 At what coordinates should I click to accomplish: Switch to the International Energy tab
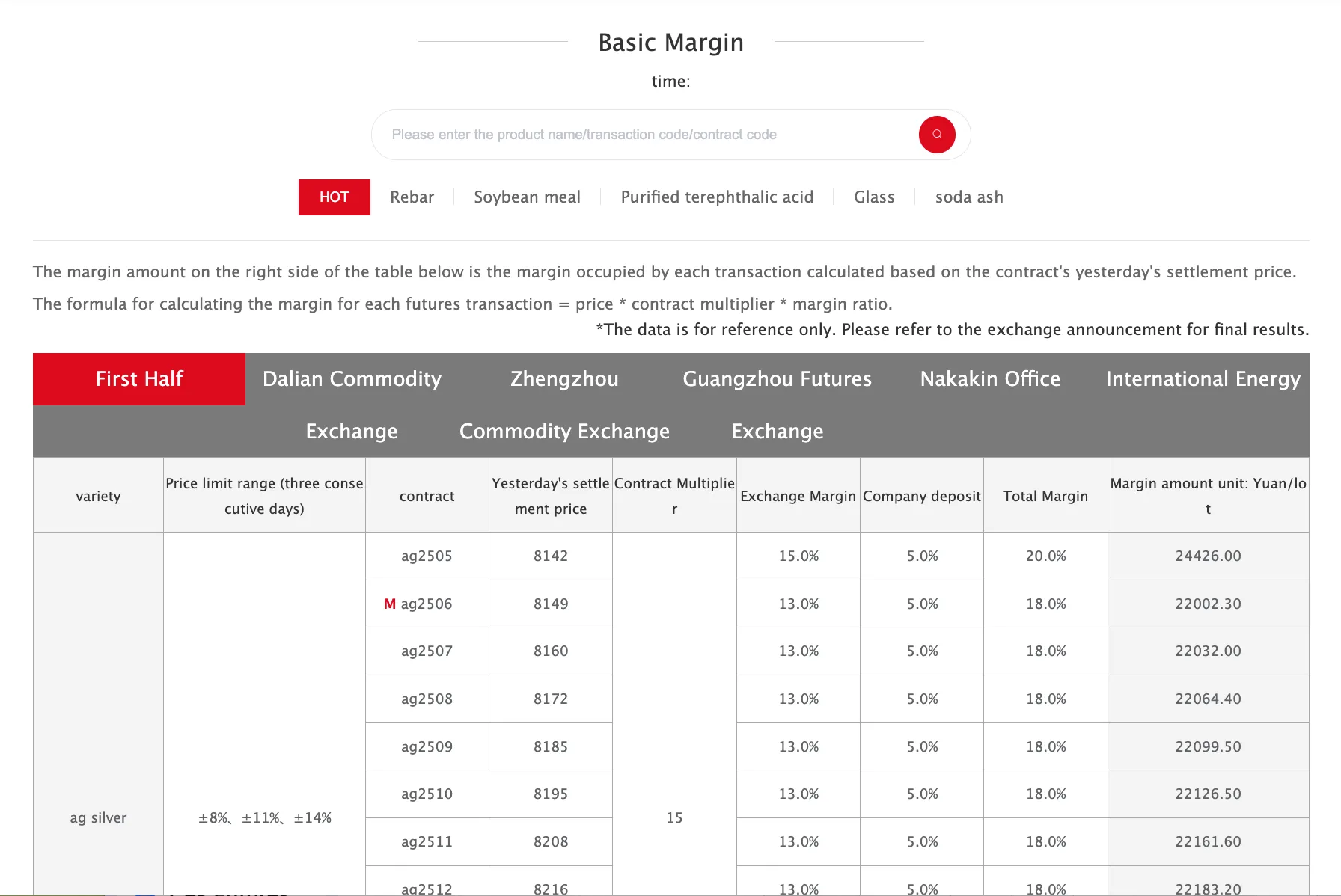tap(1203, 379)
